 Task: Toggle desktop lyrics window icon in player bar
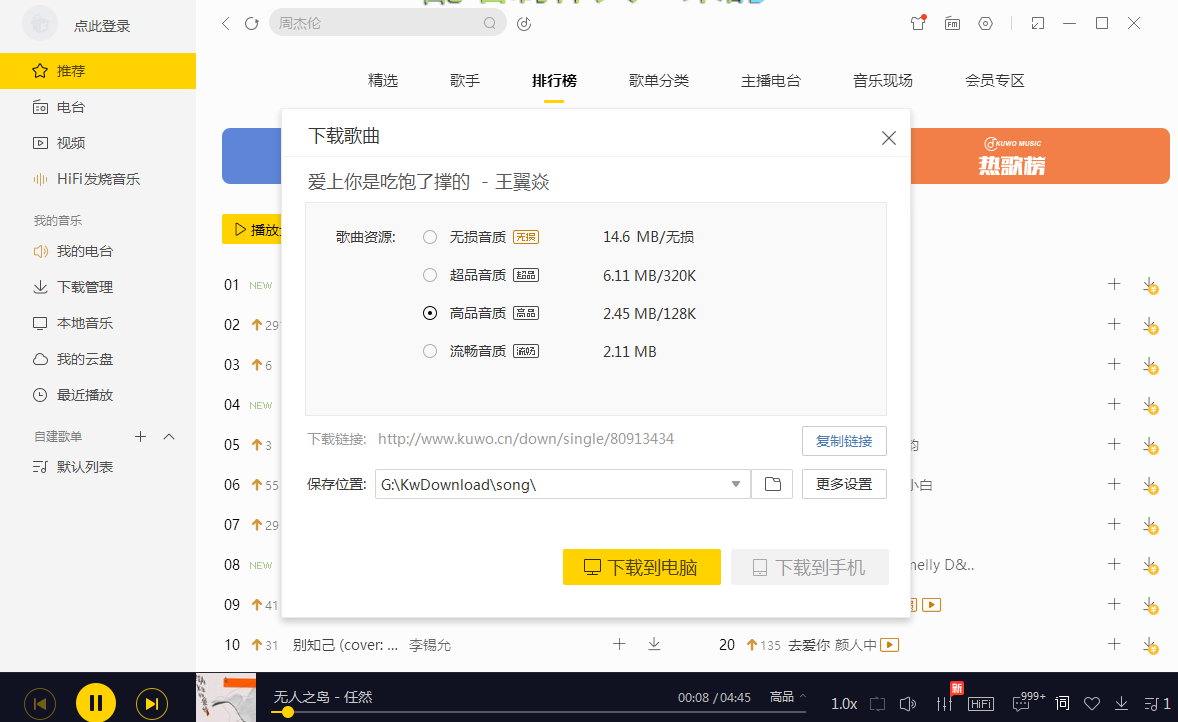point(877,704)
